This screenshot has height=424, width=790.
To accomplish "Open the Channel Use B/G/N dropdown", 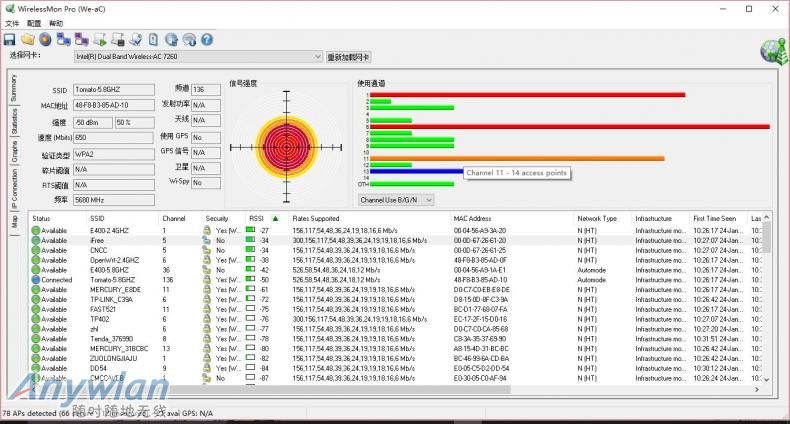I will pos(397,200).
